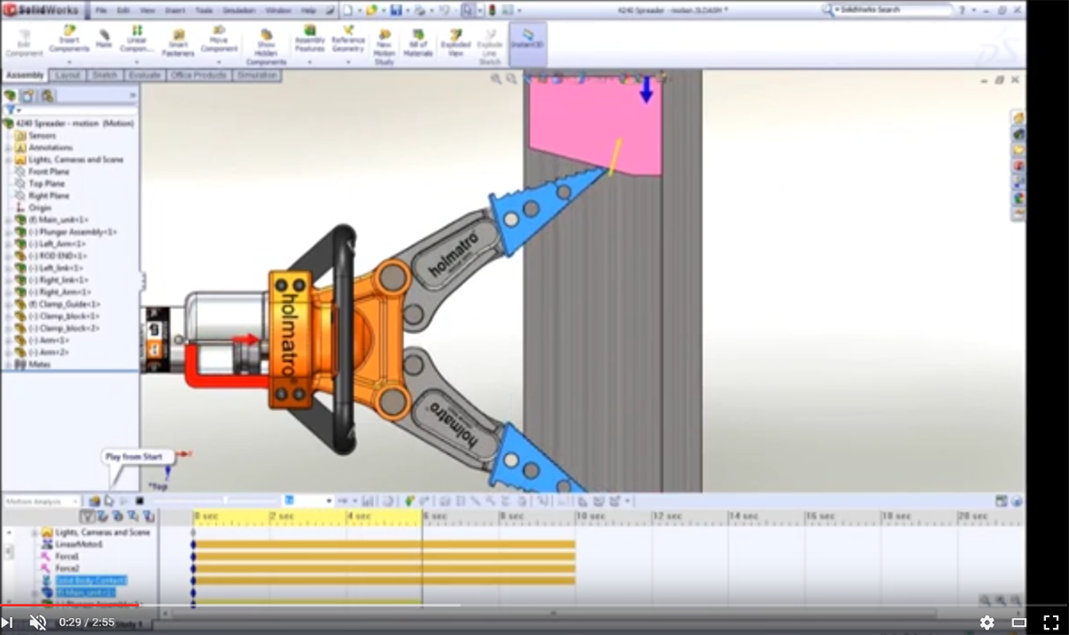Select the Move Component tool
1069x635 pixels.
point(219,40)
